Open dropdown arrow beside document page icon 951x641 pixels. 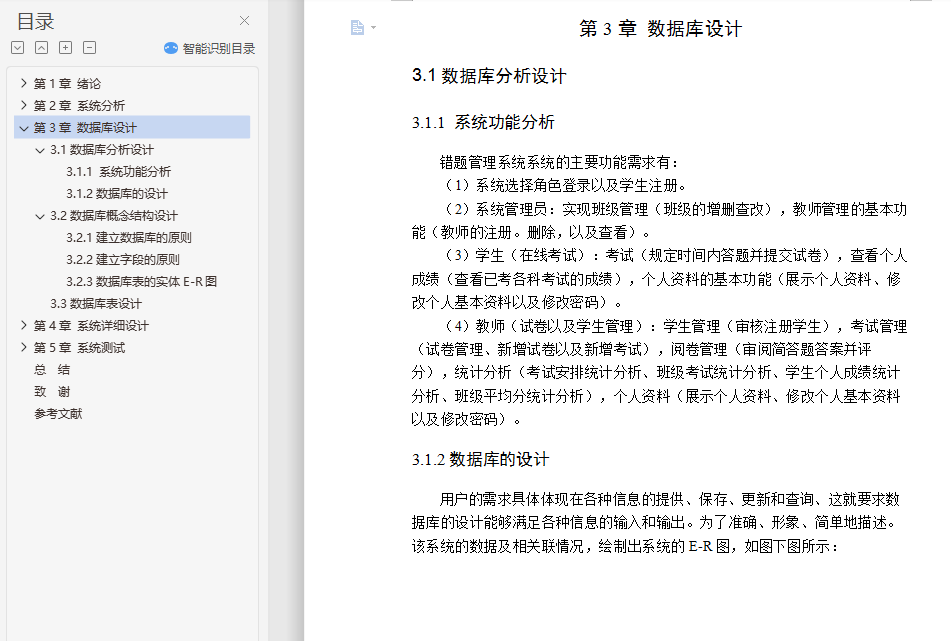point(374,27)
